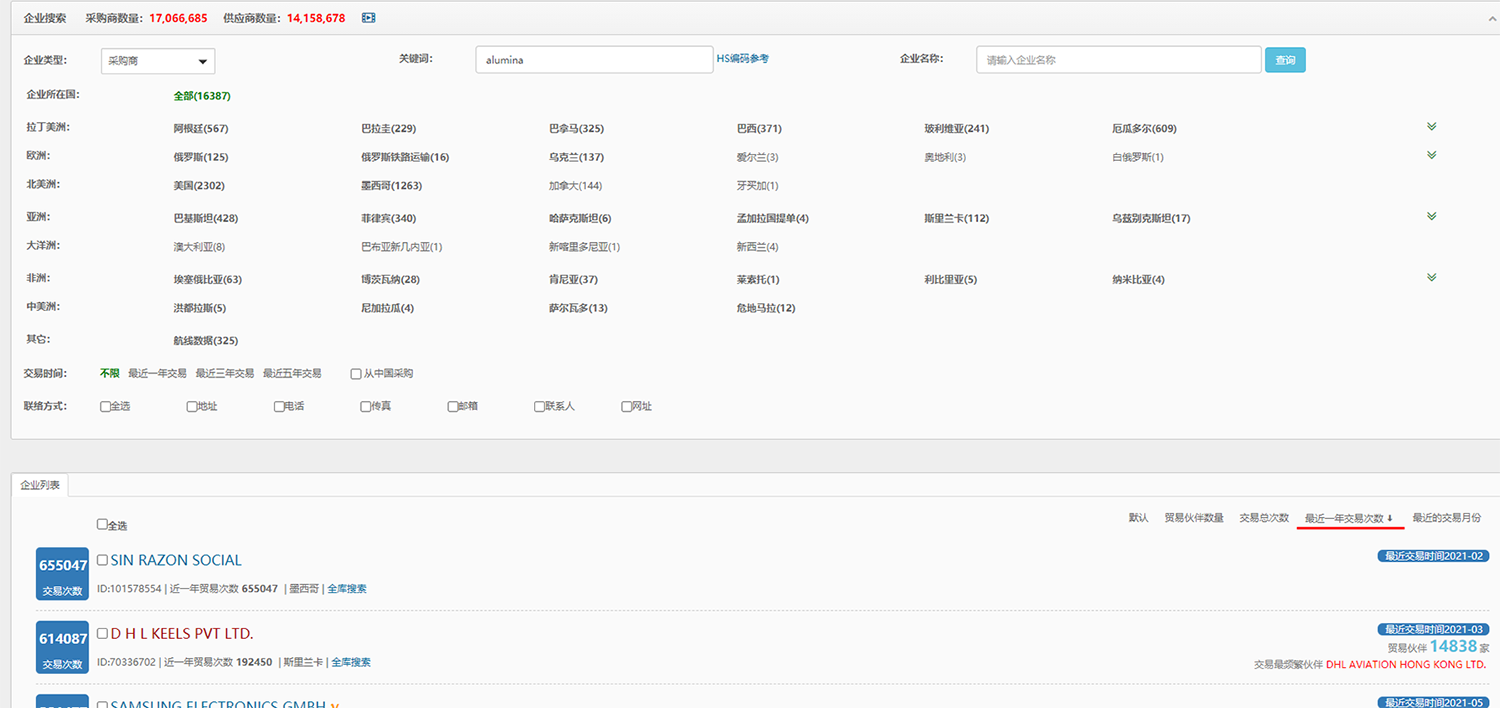
Task: Expand more 拉丁美洲 countries with the double-chevron
Action: (1431, 127)
